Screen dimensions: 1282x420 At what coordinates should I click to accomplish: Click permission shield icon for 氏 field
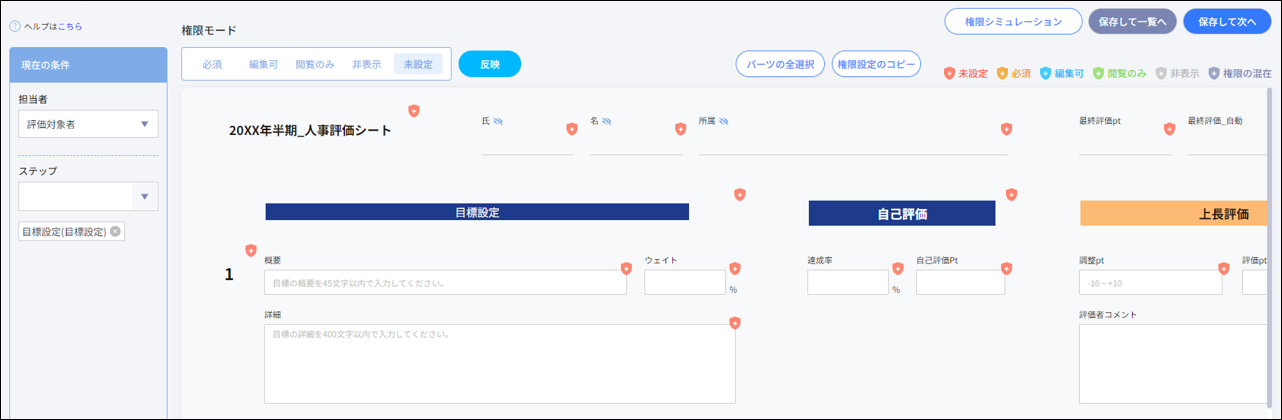[x=572, y=129]
